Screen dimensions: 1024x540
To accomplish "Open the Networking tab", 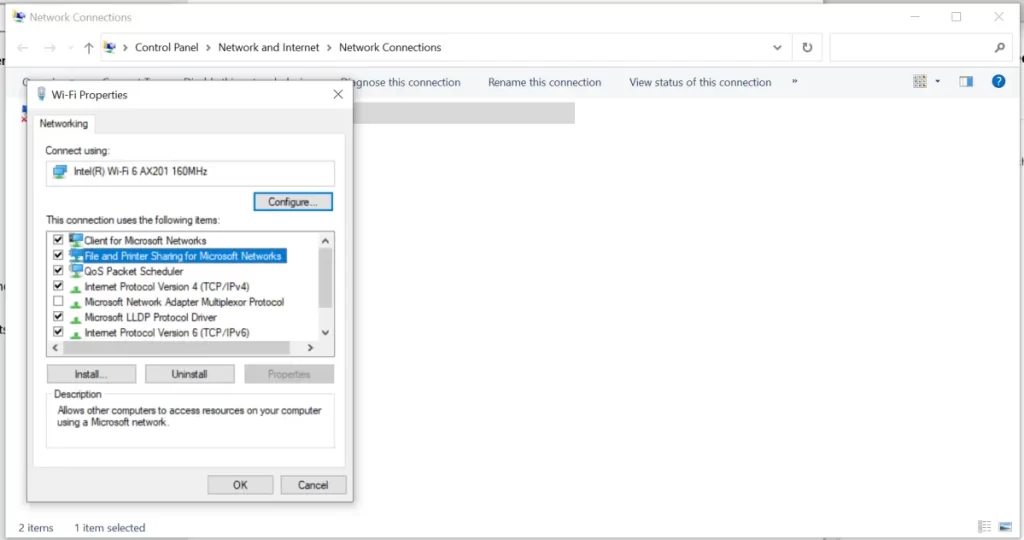I will coord(63,123).
